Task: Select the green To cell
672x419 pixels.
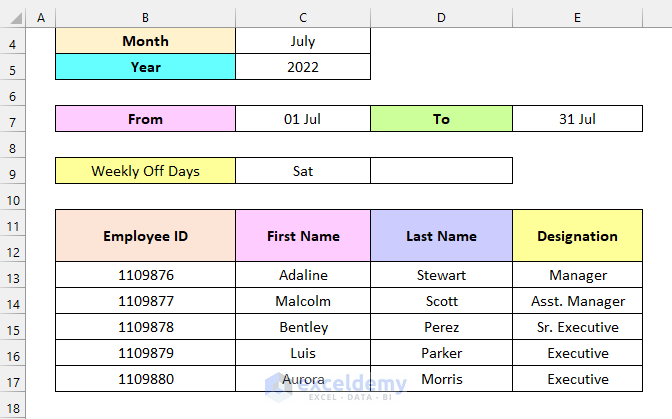Action: [x=441, y=119]
